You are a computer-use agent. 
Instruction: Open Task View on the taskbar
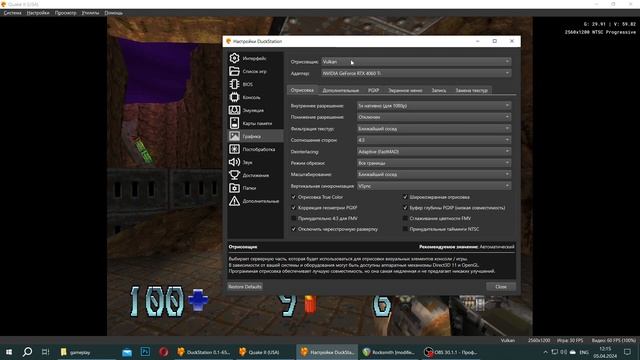(x=45, y=352)
